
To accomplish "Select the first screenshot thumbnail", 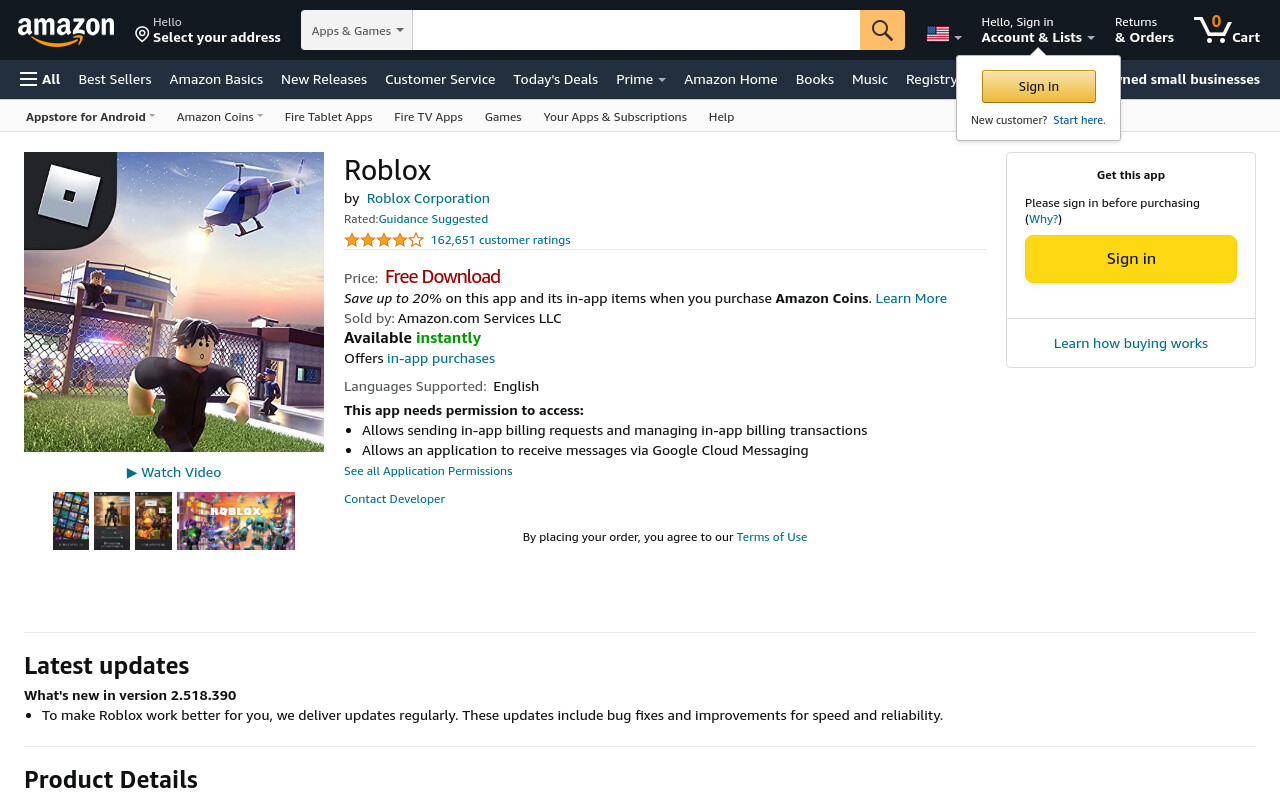I will 71,521.
